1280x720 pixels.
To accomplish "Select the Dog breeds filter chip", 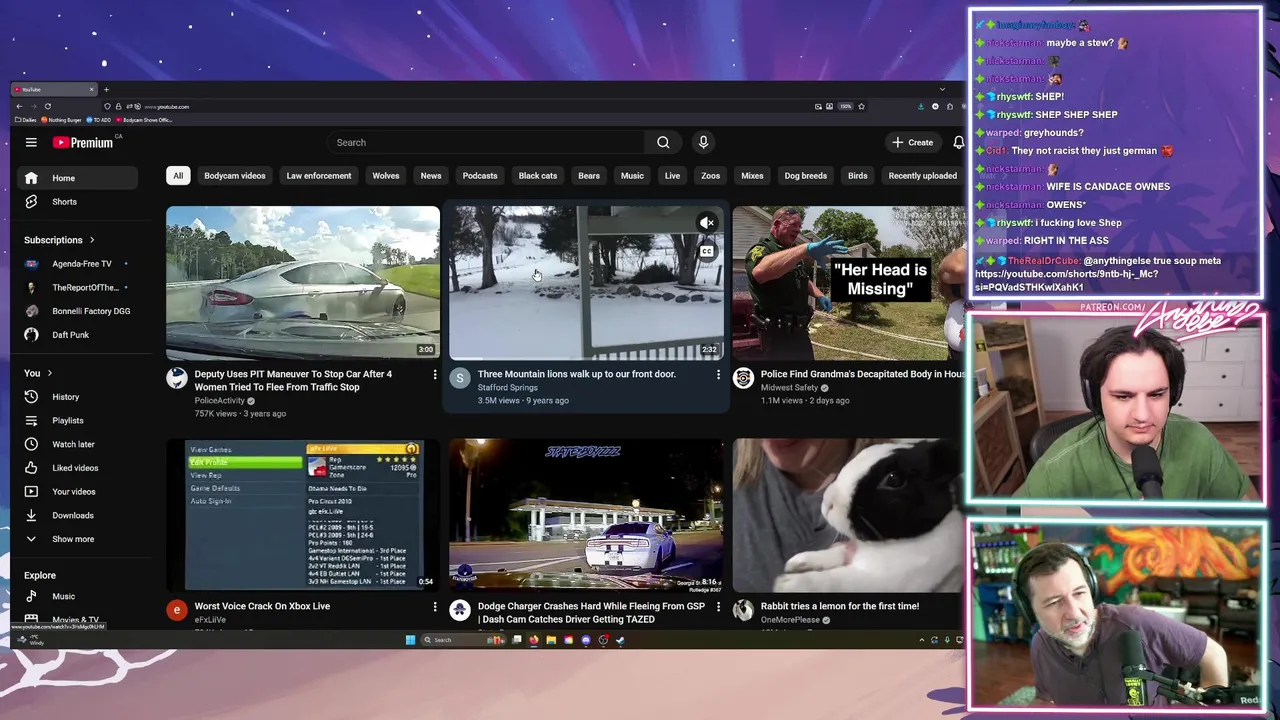I will 806,176.
